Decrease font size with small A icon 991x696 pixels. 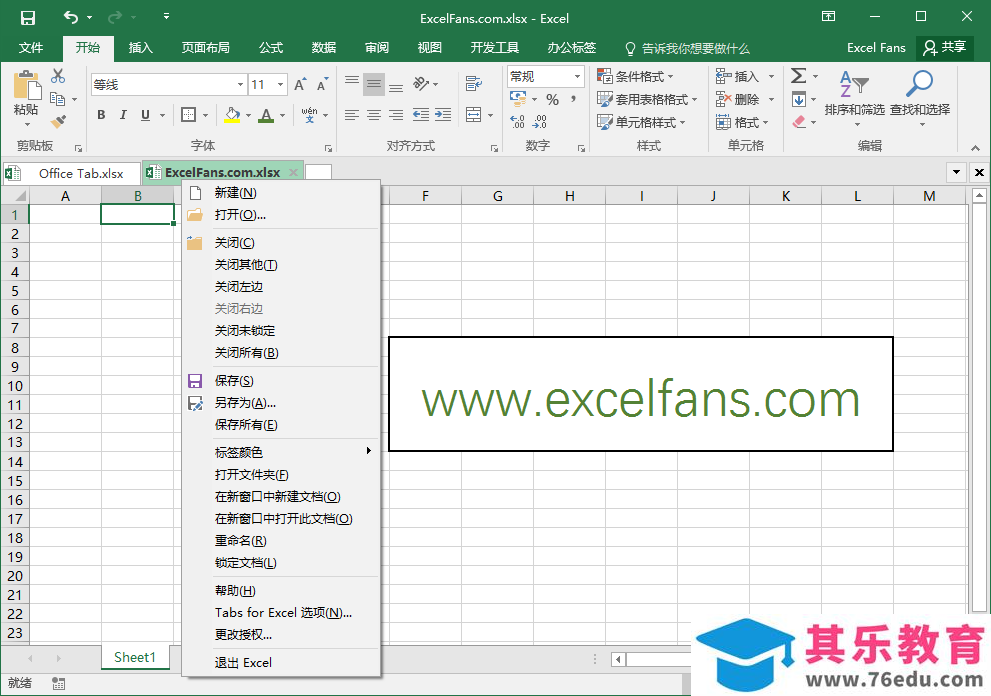click(322, 84)
